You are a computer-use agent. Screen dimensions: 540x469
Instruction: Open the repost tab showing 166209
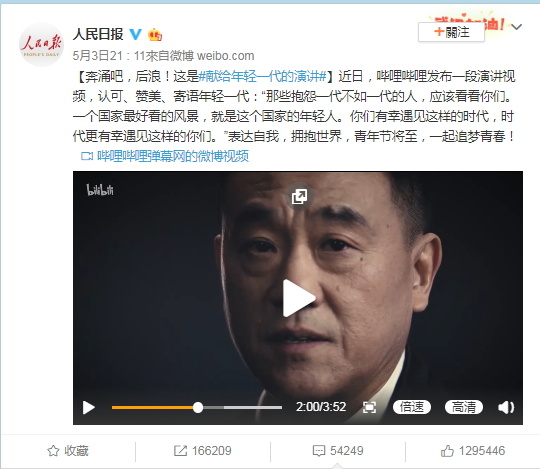pyautogui.click(x=202, y=450)
